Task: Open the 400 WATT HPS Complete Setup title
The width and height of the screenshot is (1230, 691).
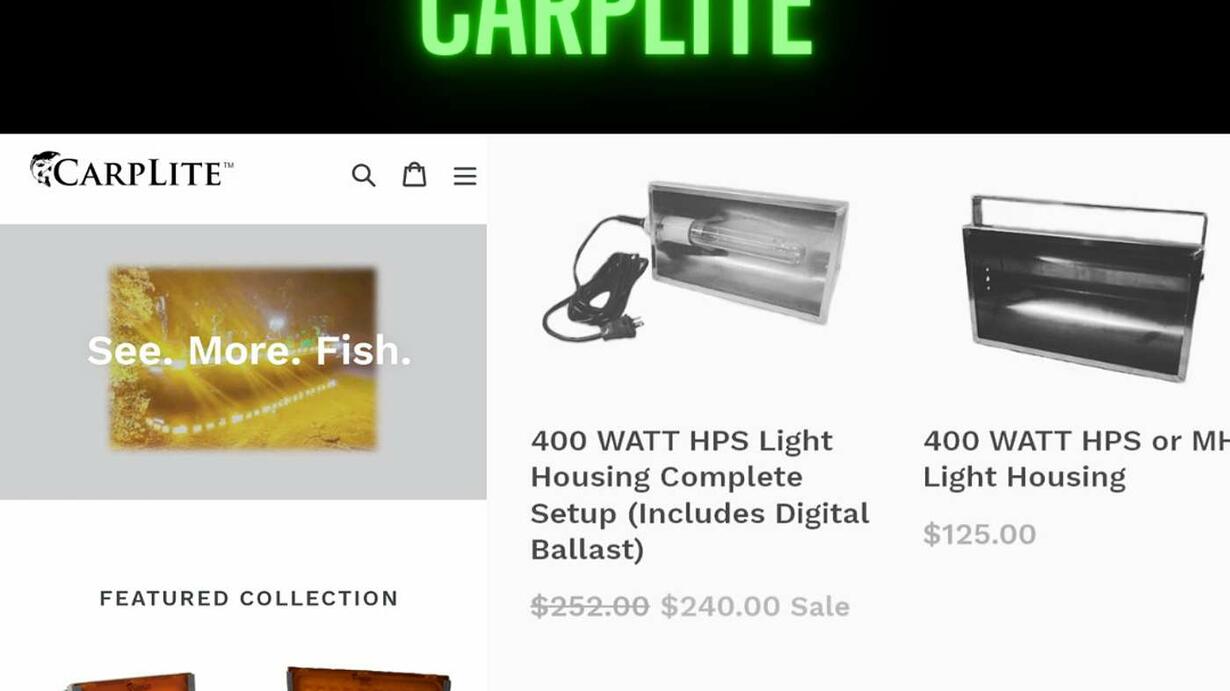Action: (700, 495)
